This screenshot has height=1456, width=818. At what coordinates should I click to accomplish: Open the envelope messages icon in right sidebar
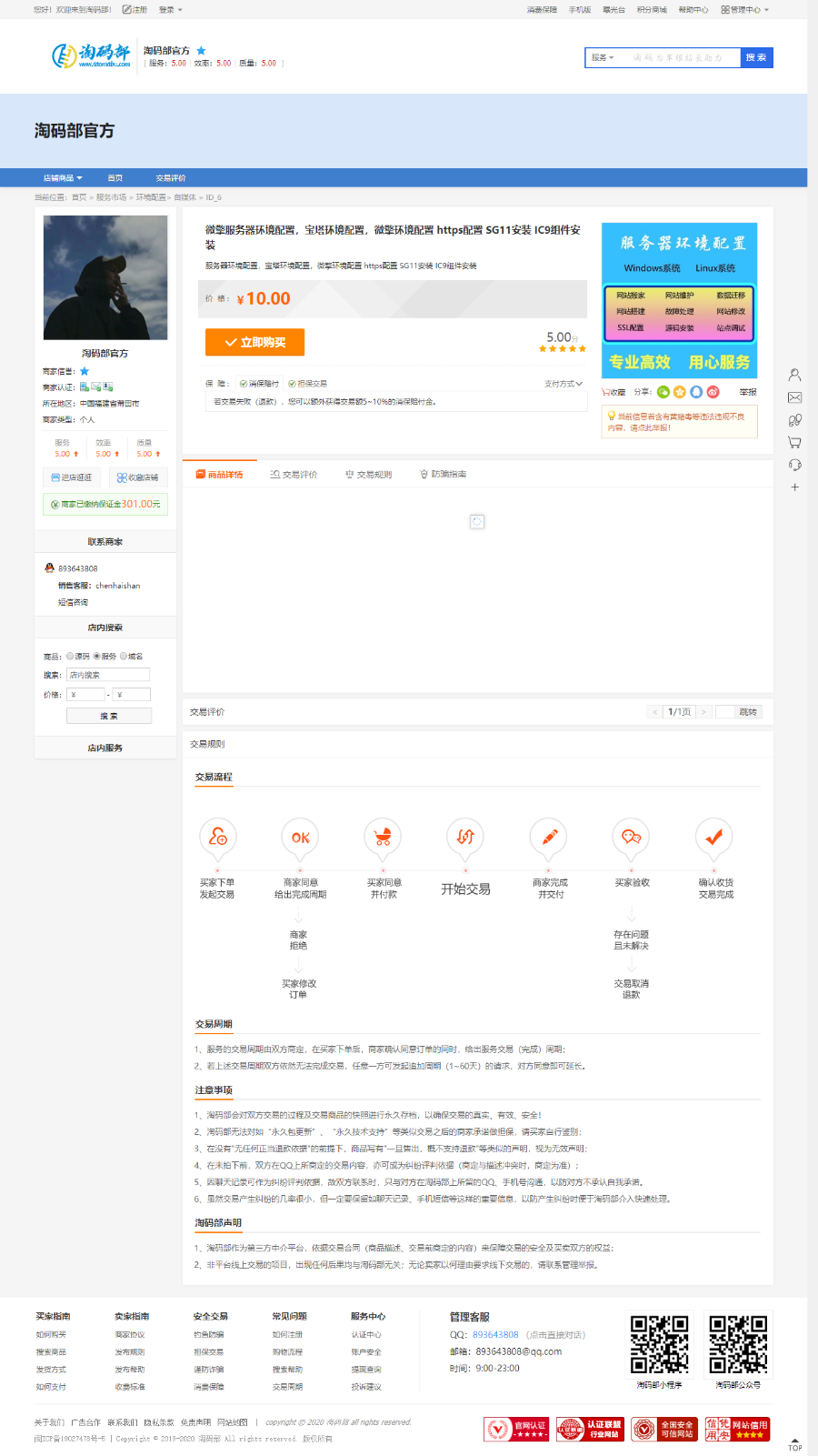(794, 397)
